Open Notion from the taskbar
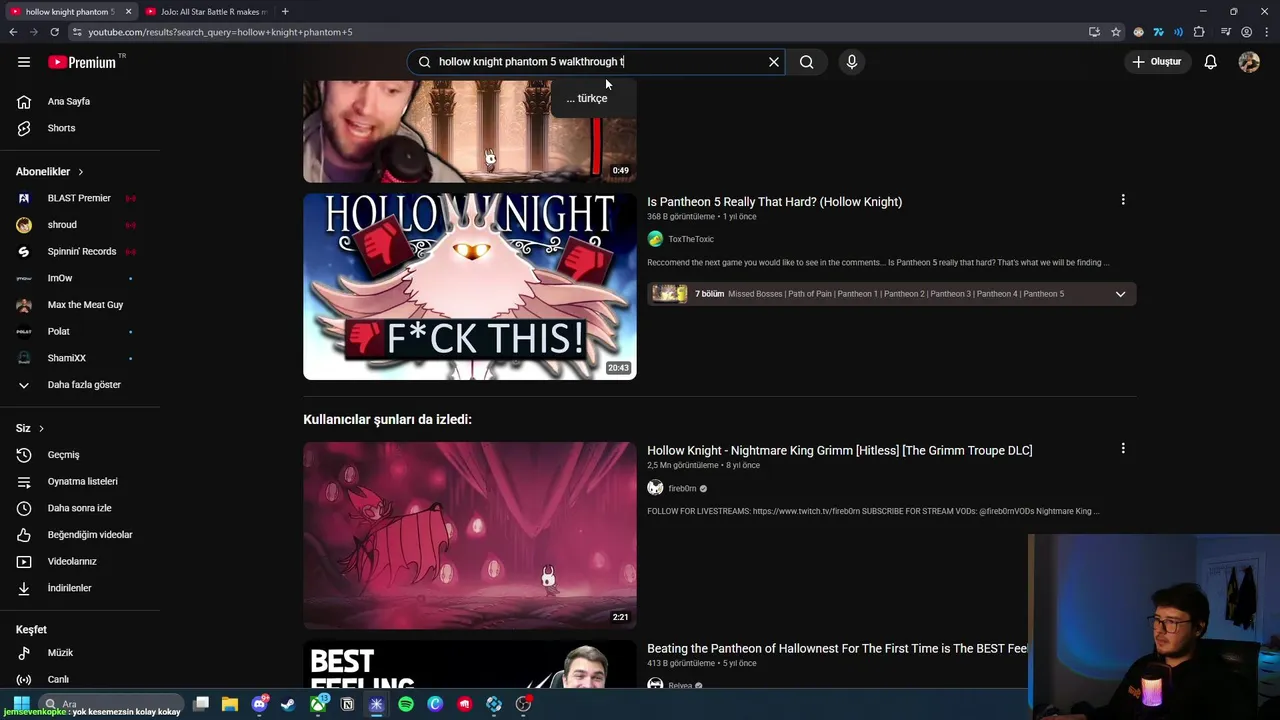1280x720 pixels. pos(347,704)
